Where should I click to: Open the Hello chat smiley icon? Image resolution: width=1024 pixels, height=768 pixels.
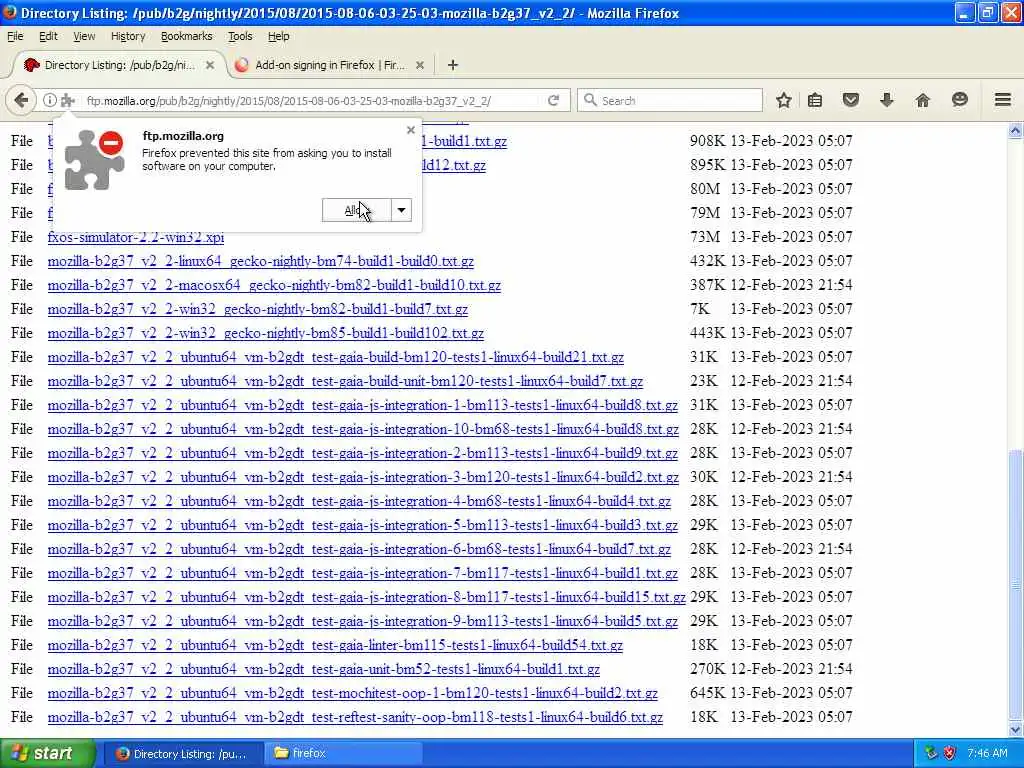(959, 100)
